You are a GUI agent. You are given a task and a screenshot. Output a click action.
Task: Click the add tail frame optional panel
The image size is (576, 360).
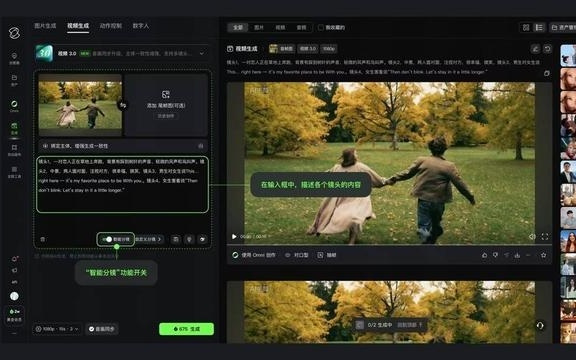166,105
